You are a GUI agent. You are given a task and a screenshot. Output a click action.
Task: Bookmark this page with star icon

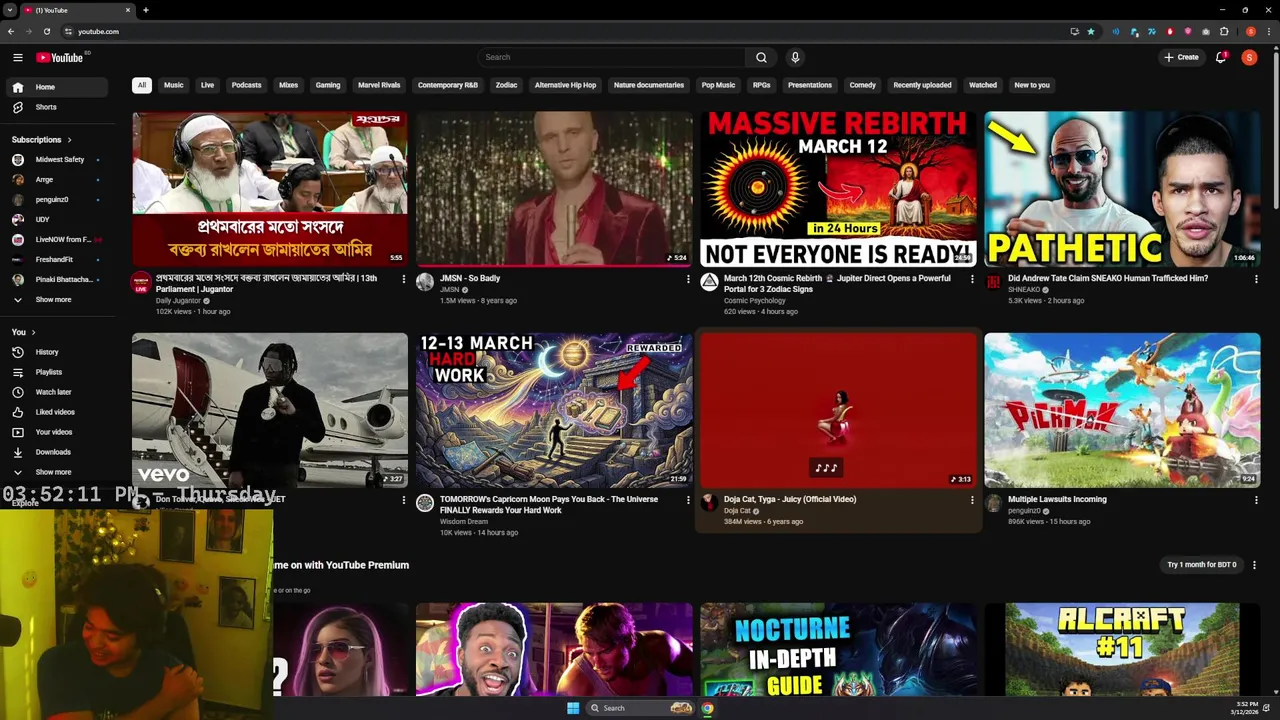click(x=1090, y=31)
